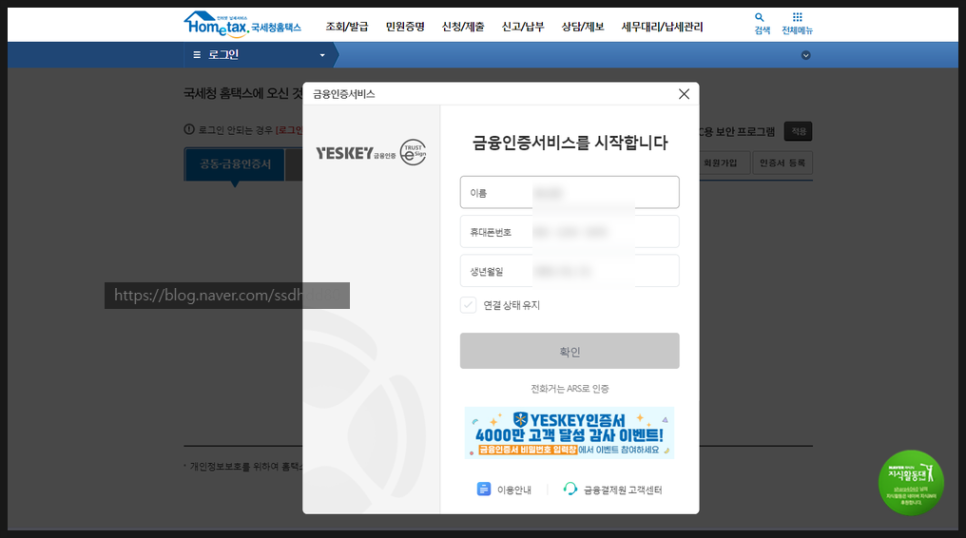Click the Hometax logo

(x=242, y=25)
